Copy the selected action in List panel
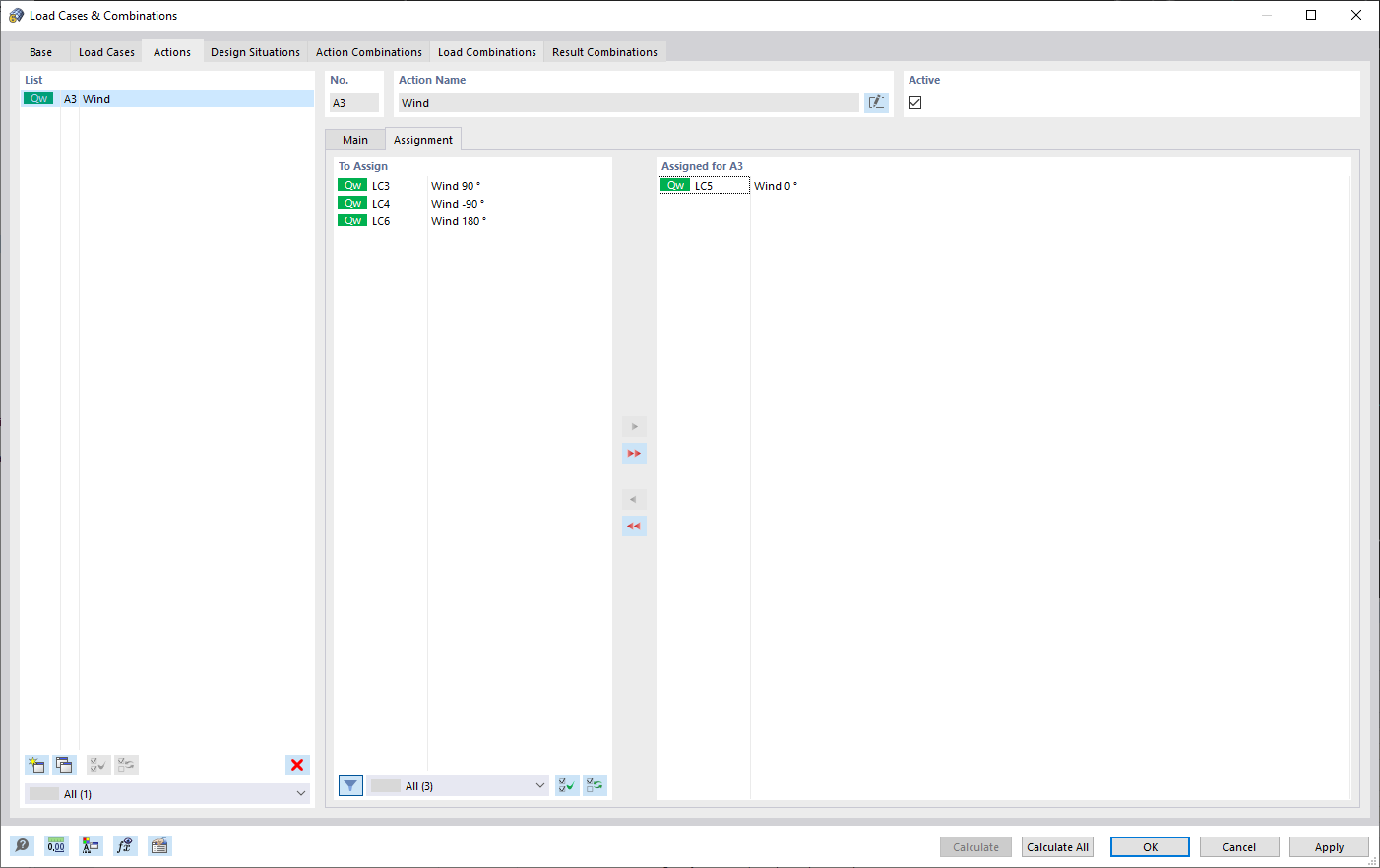 point(64,765)
